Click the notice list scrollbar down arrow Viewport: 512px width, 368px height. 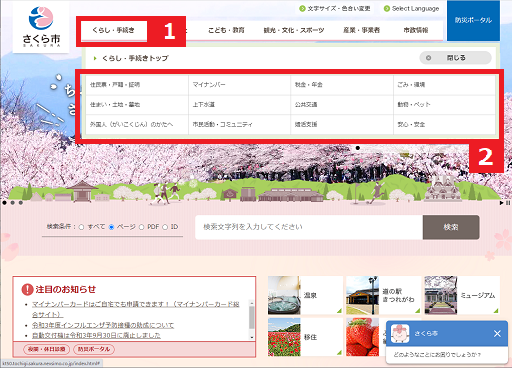click(252, 337)
